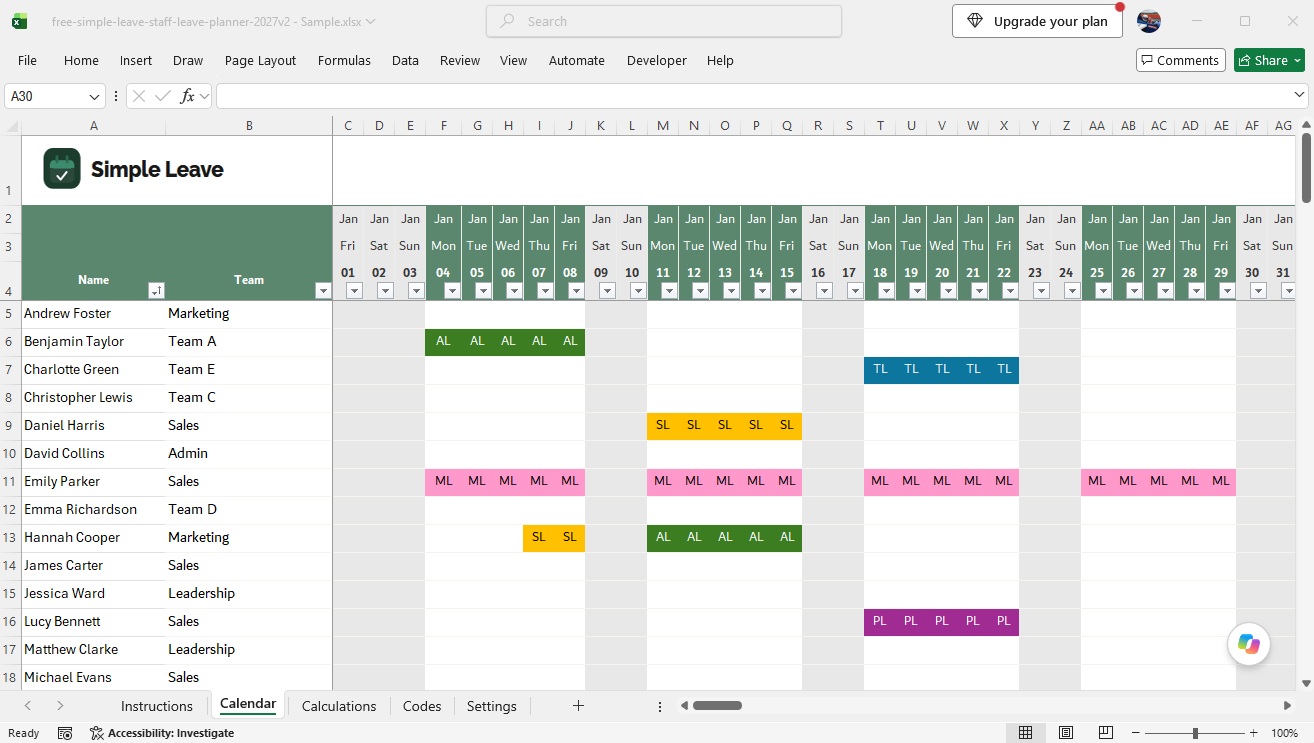1314x743 pixels.
Task: Click the Simple Leave calendar logo
Action: [62, 169]
